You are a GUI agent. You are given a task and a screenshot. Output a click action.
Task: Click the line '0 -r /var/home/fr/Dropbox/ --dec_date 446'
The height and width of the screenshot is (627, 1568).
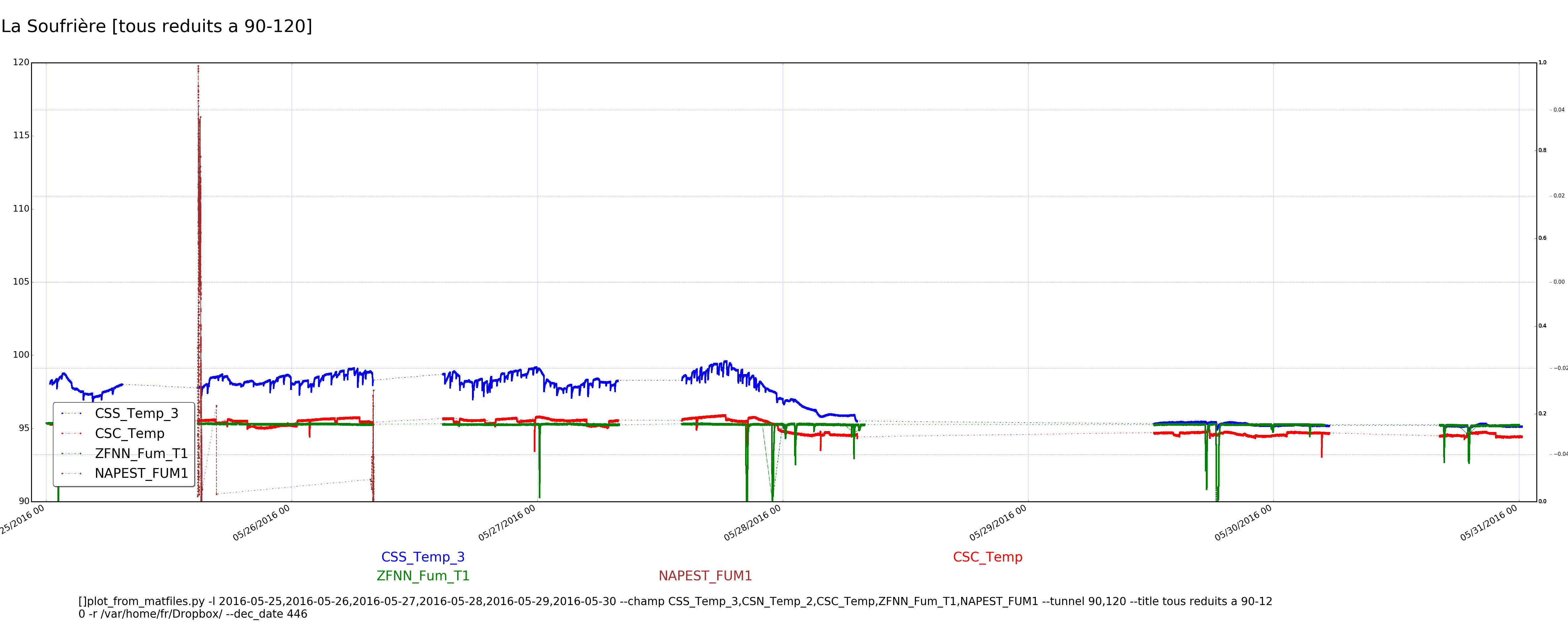coord(193,614)
